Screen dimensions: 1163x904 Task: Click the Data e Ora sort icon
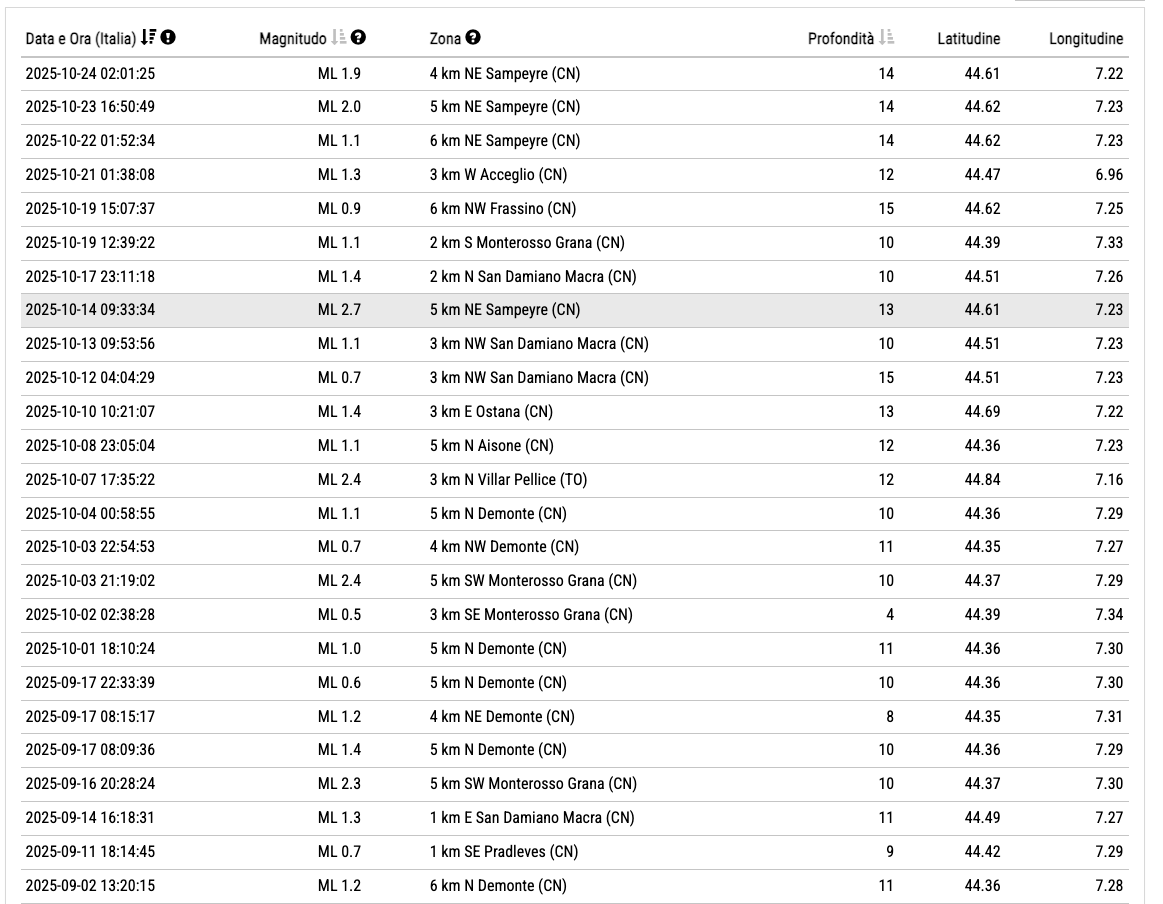coord(149,38)
